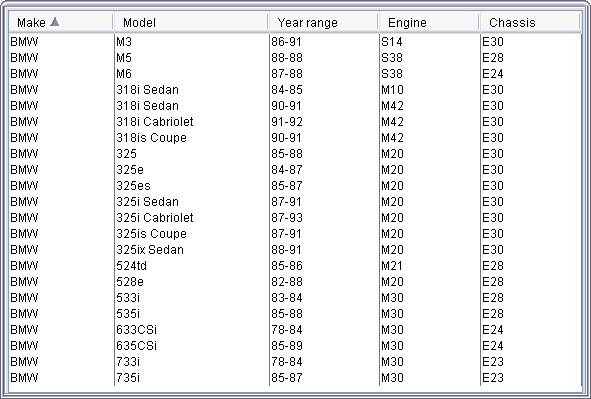Click the S38 engine cell in the M5 row

pyautogui.click(x=430, y=58)
